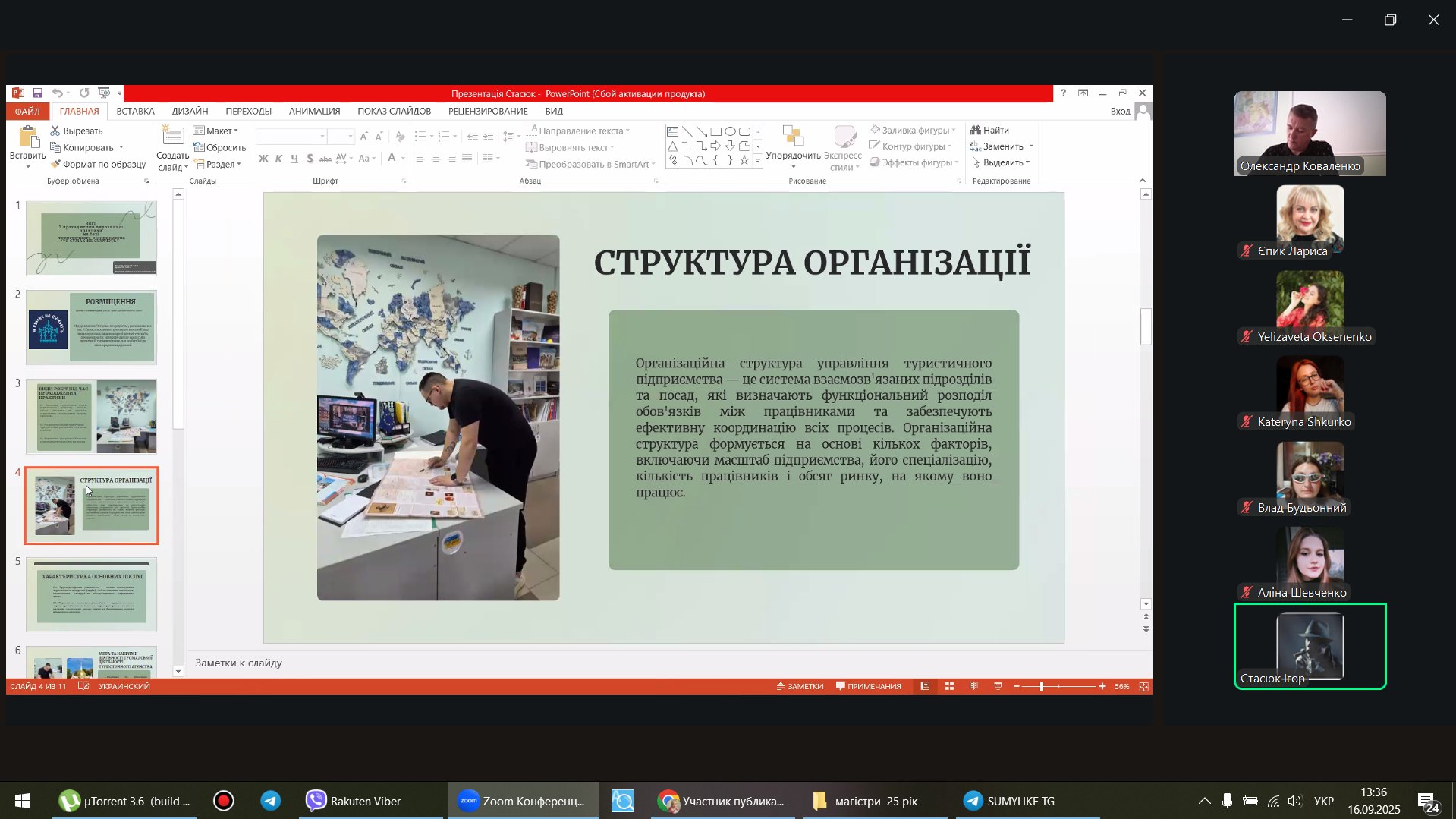1456x819 pixels.
Task: Click the Save icon in quick access toolbar
Action: click(37, 93)
